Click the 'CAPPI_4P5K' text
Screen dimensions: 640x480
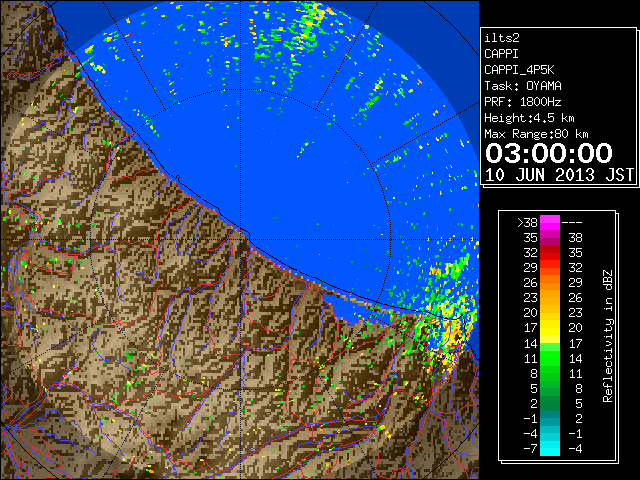[519, 70]
